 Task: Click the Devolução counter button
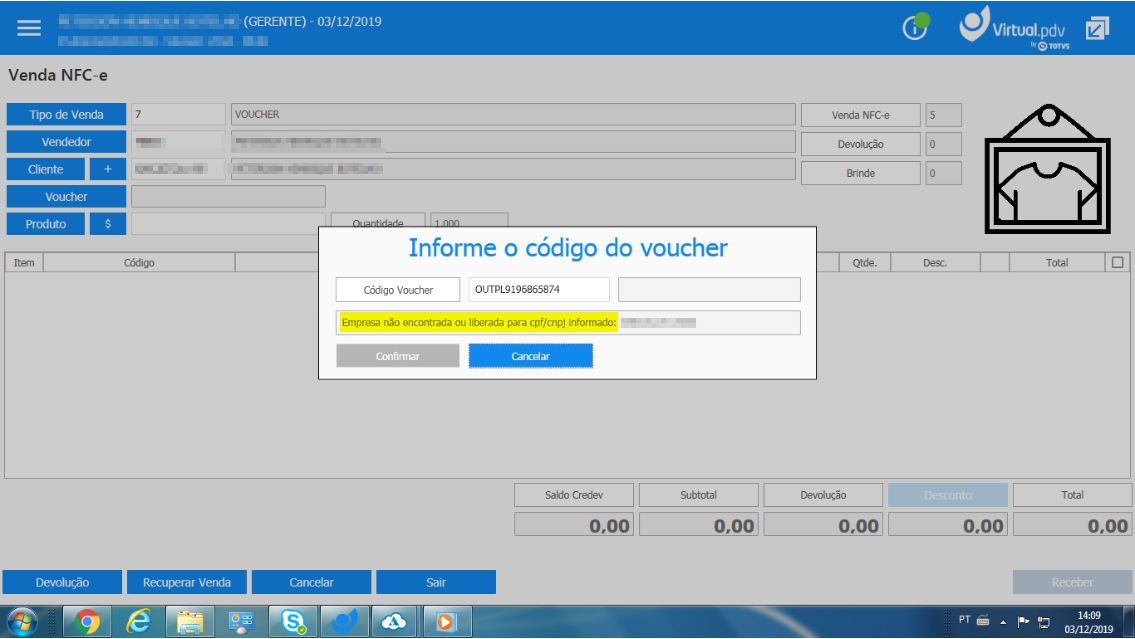[x=861, y=144]
